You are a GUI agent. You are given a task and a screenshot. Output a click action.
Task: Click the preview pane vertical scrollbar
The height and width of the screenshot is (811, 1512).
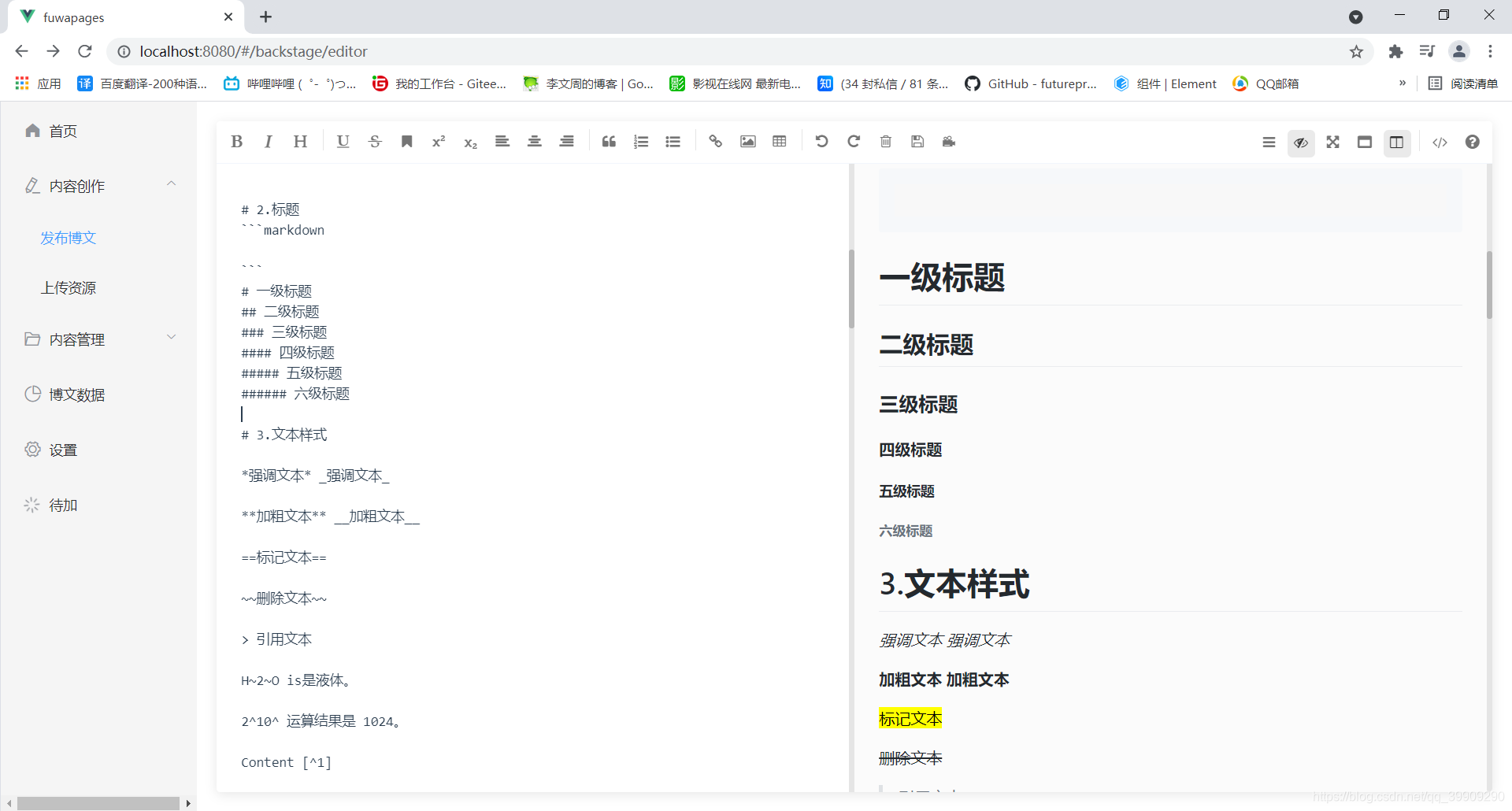(x=1489, y=284)
